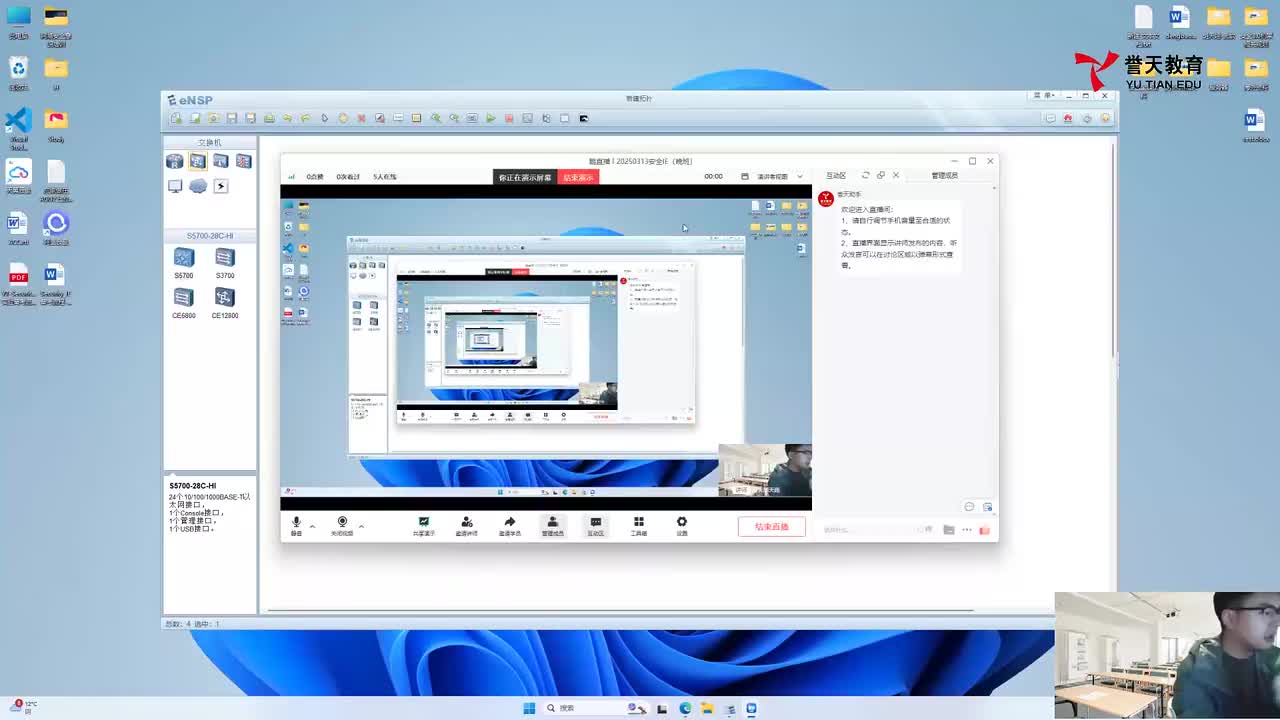Pick the CE6800 switch model
Screen dimensions: 1280x720
(x=184, y=303)
